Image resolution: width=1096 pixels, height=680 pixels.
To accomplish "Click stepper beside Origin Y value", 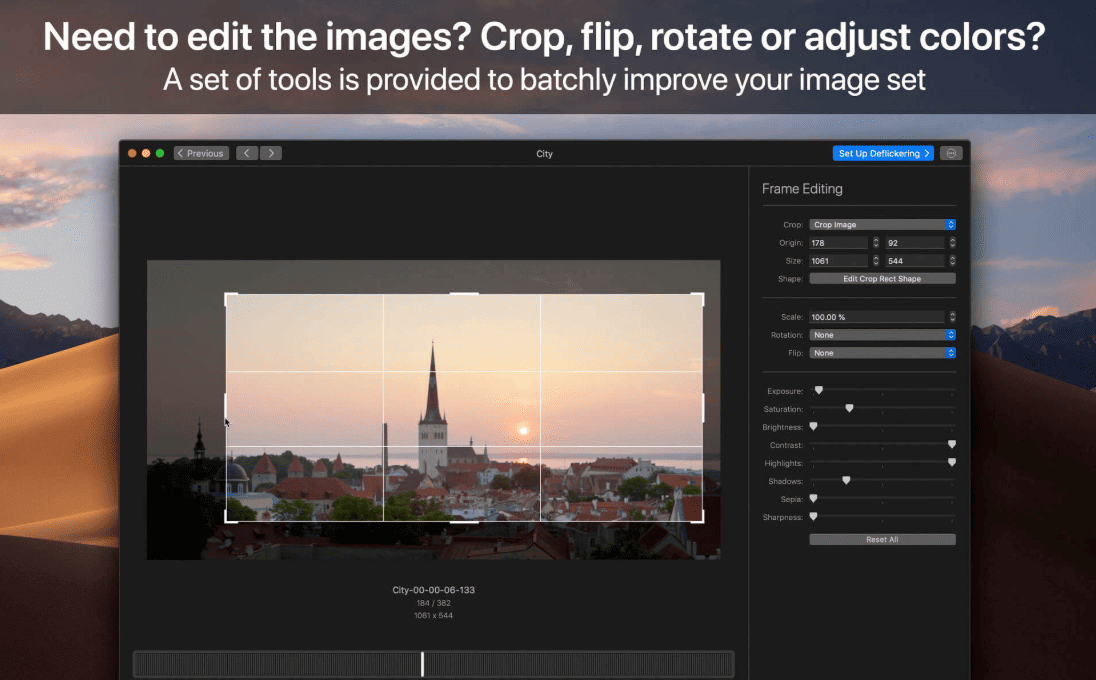I will tap(952, 243).
